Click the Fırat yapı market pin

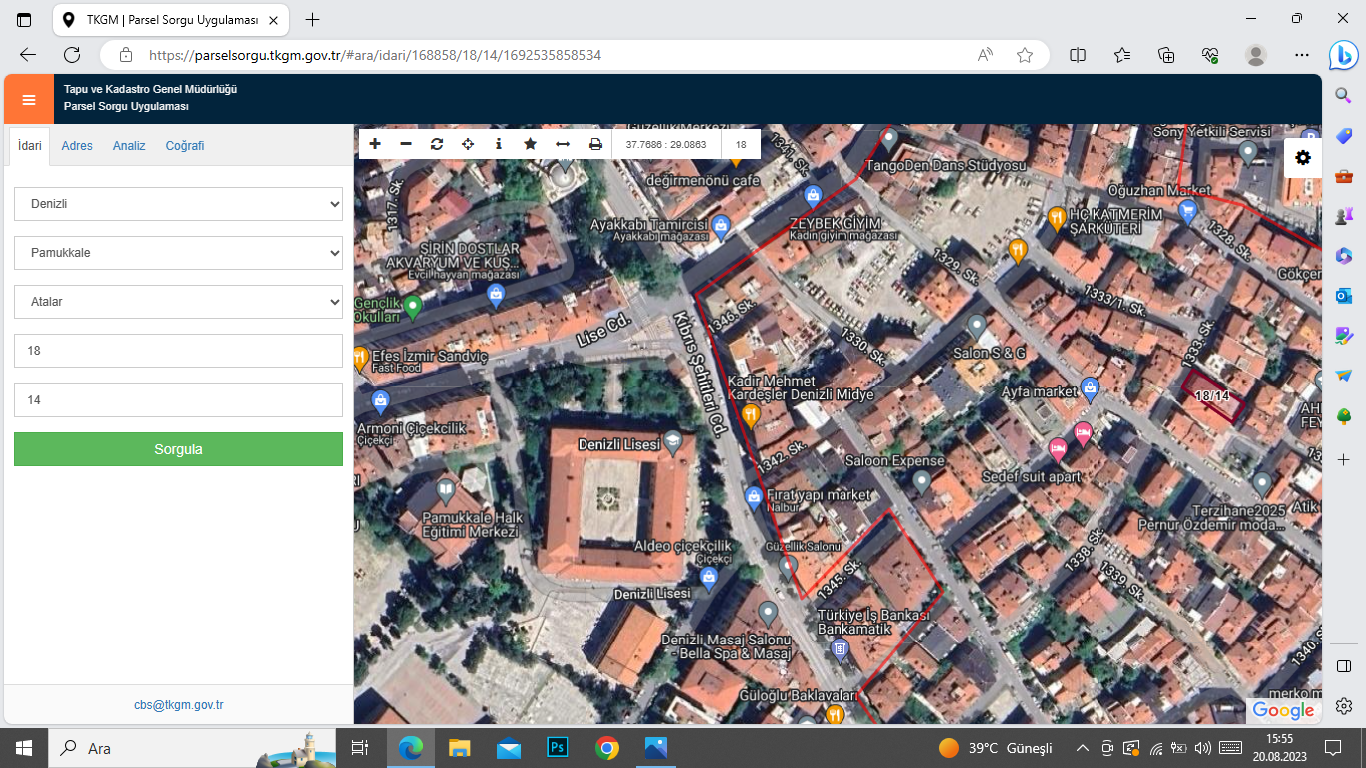pyautogui.click(x=755, y=496)
